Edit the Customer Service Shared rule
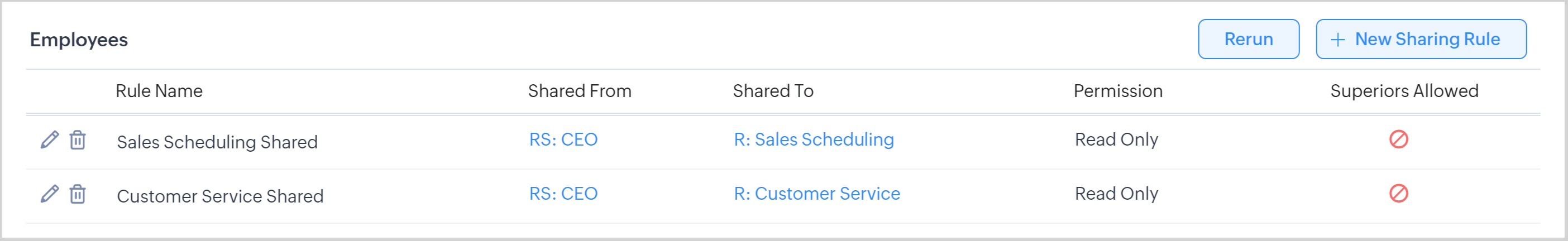Image resolution: width=1568 pixels, height=241 pixels. coord(49,194)
